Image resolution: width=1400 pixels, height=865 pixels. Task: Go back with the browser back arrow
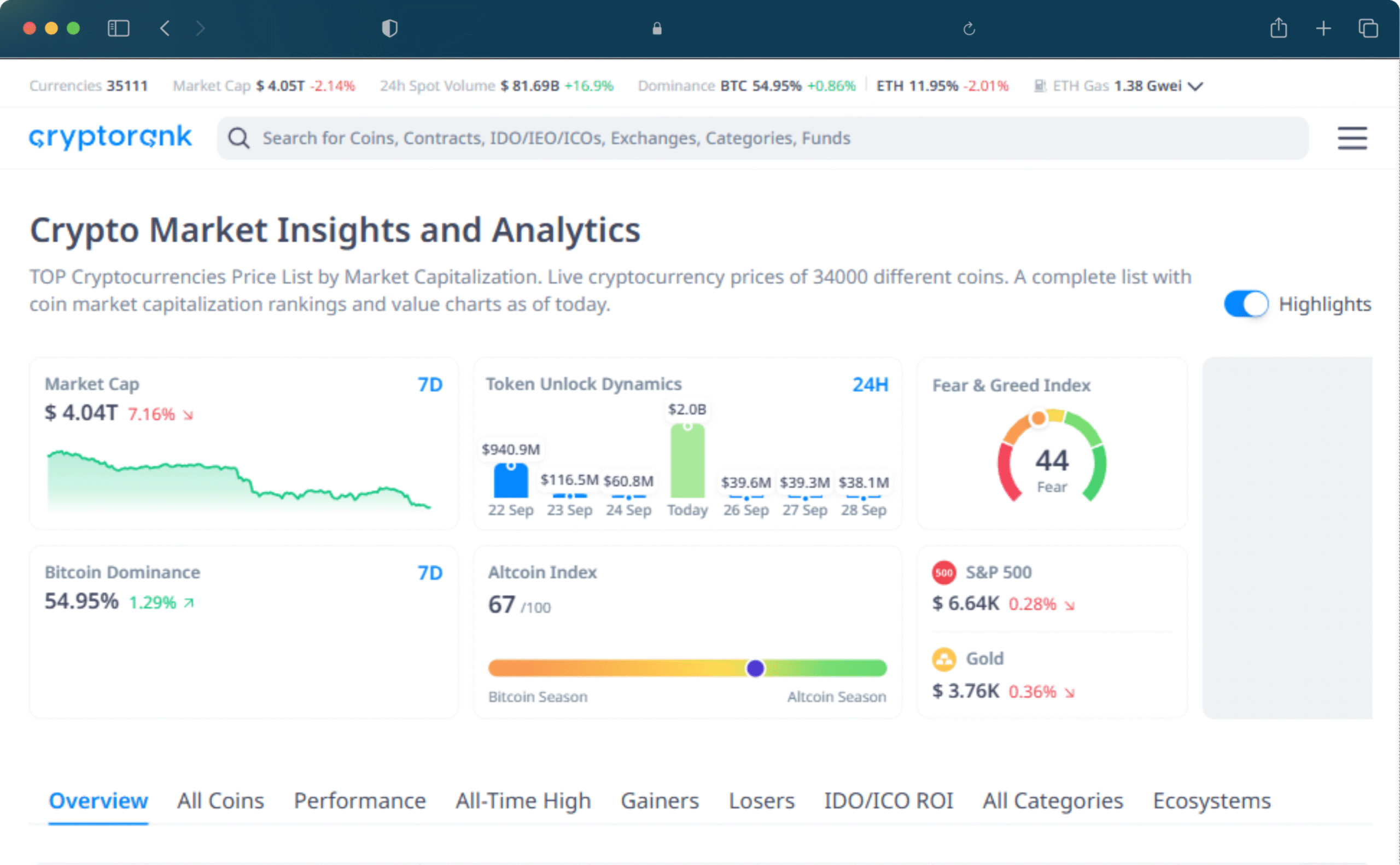165,28
